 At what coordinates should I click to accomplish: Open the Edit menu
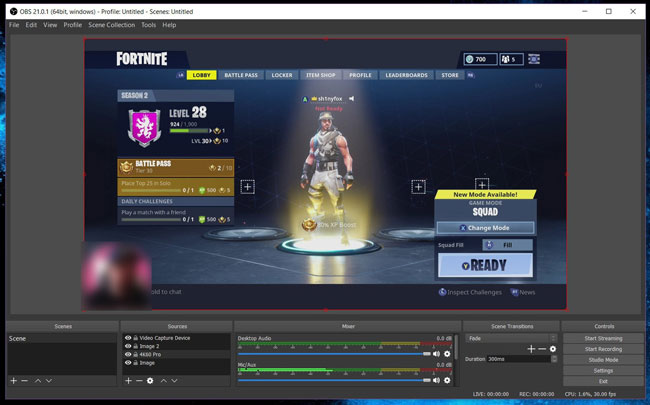(x=31, y=25)
